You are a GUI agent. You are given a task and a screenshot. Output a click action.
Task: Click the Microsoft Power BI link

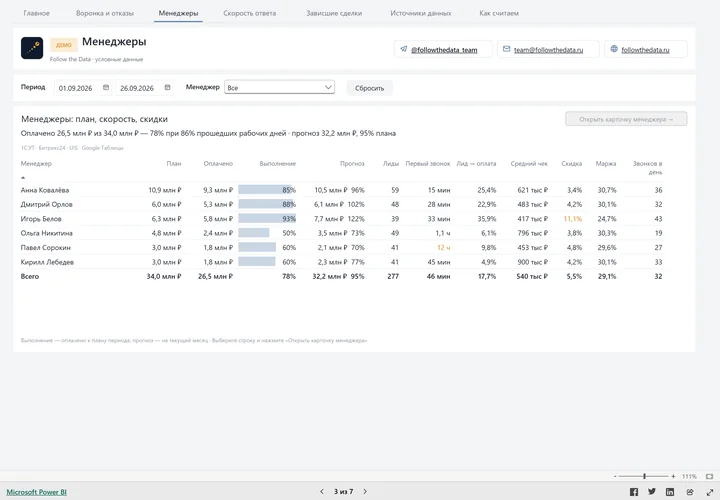(x=36, y=492)
